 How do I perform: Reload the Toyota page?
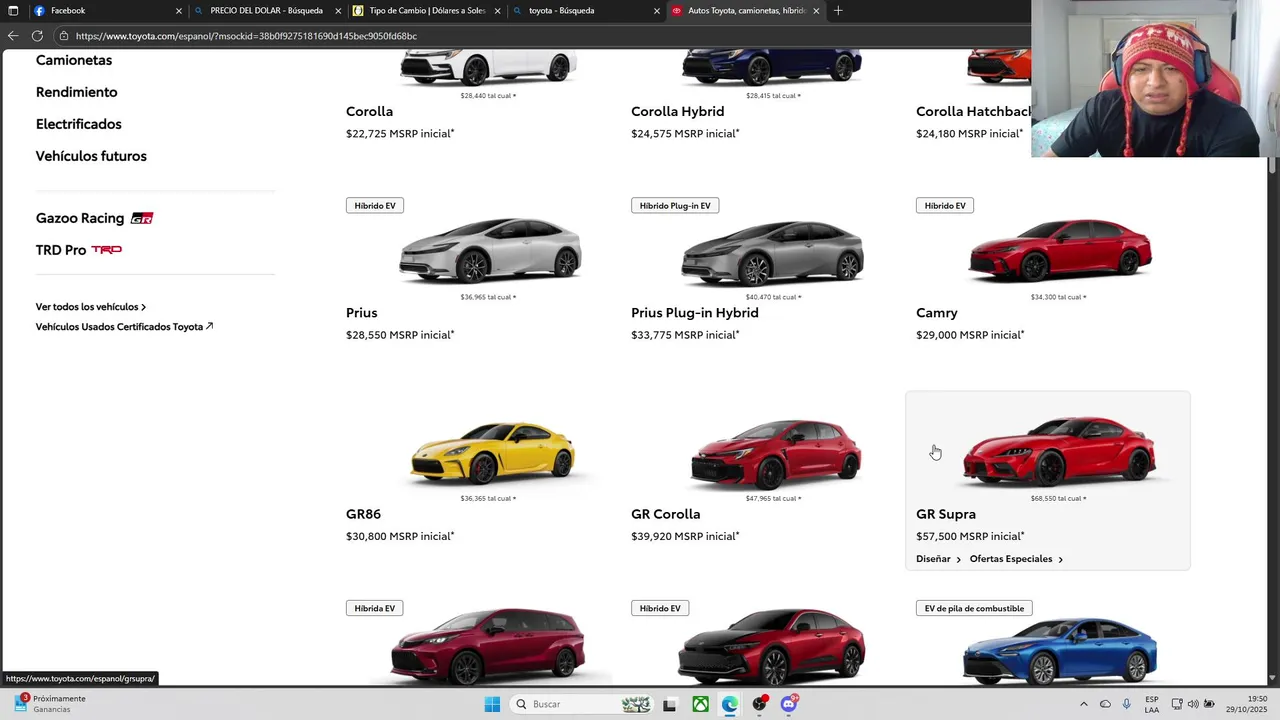pos(37,35)
